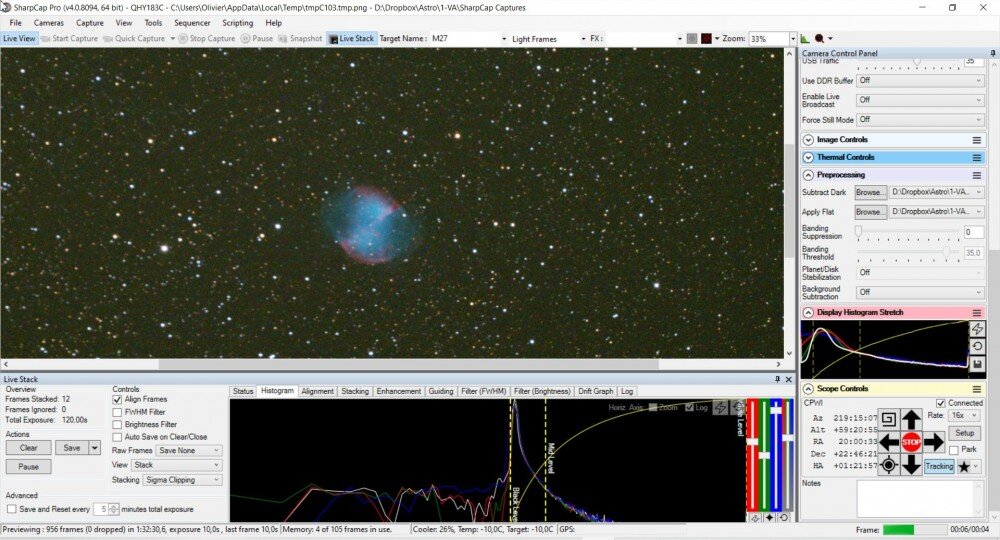Save the display stretch with floppy icon
1000x540 pixels.
(x=977, y=364)
